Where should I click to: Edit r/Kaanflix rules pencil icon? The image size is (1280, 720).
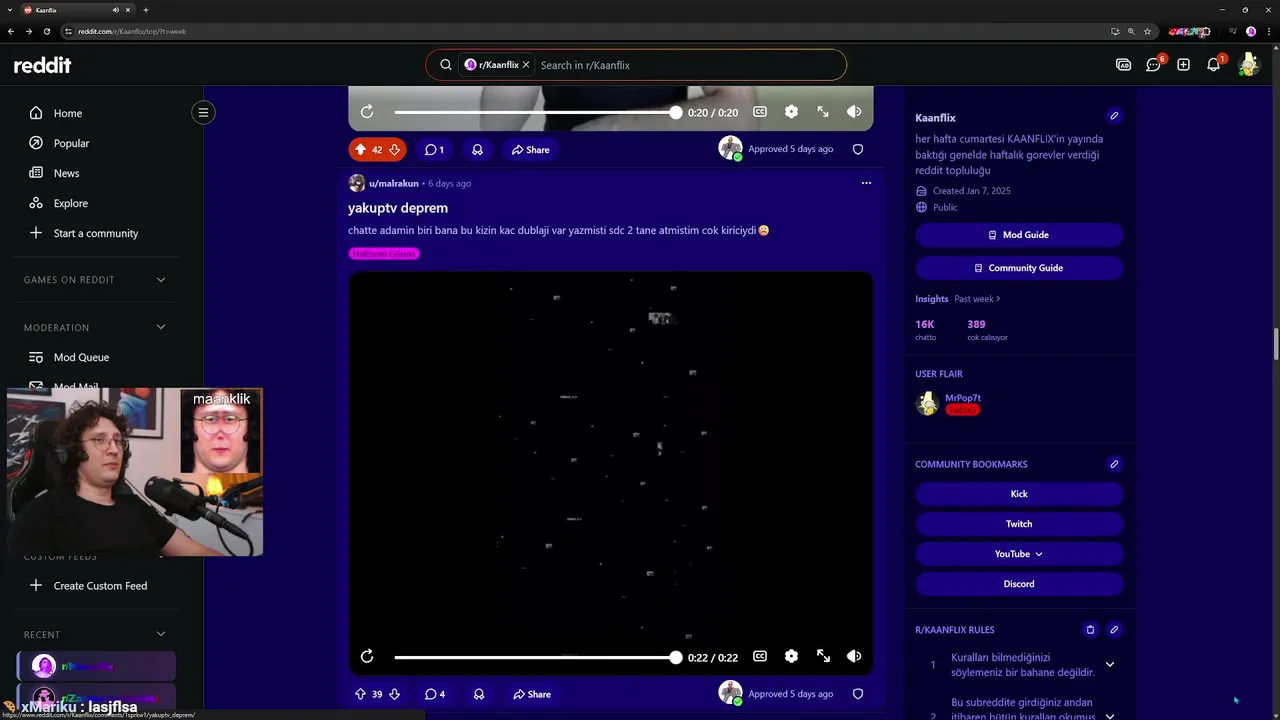pyautogui.click(x=1114, y=630)
